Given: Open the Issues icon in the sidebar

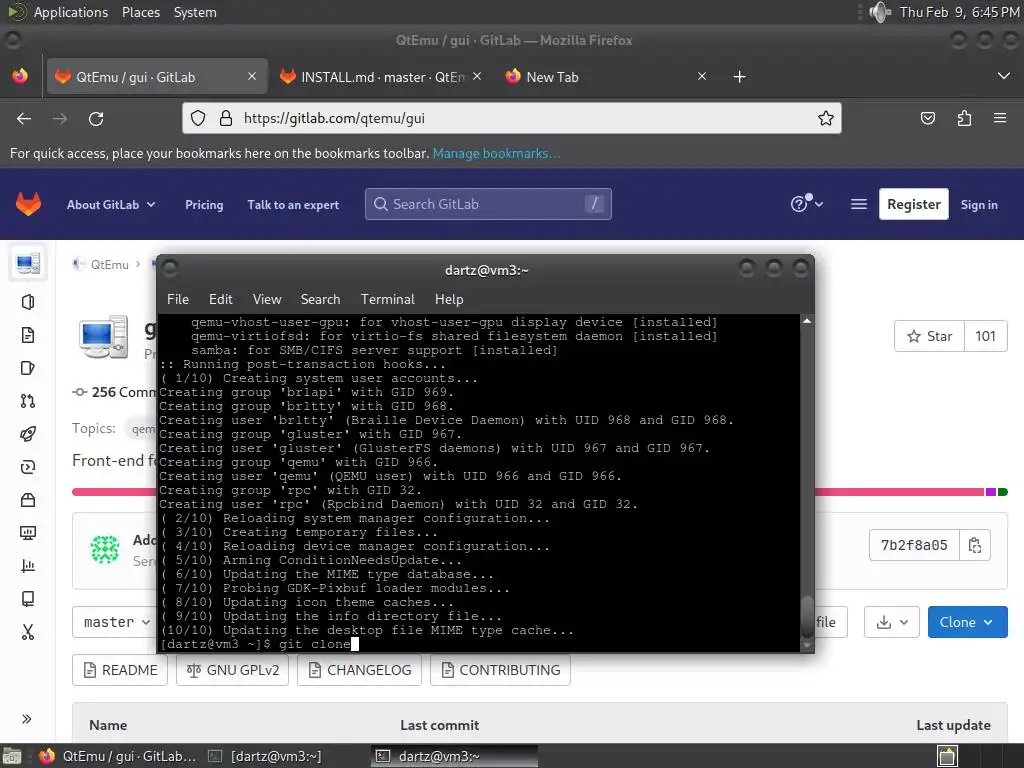Looking at the screenshot, I should pyautogui.click(x=27, y=335).
